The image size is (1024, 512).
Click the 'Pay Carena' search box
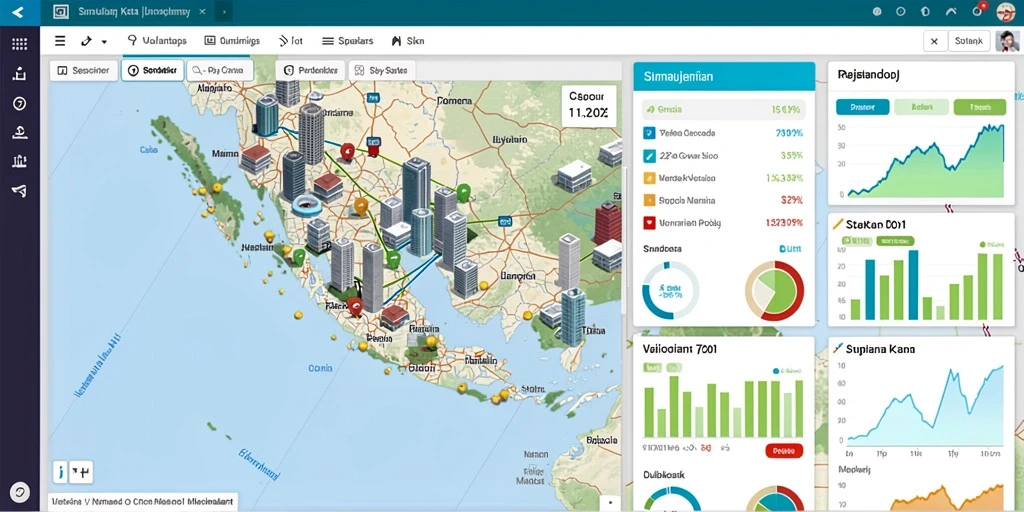219,71
